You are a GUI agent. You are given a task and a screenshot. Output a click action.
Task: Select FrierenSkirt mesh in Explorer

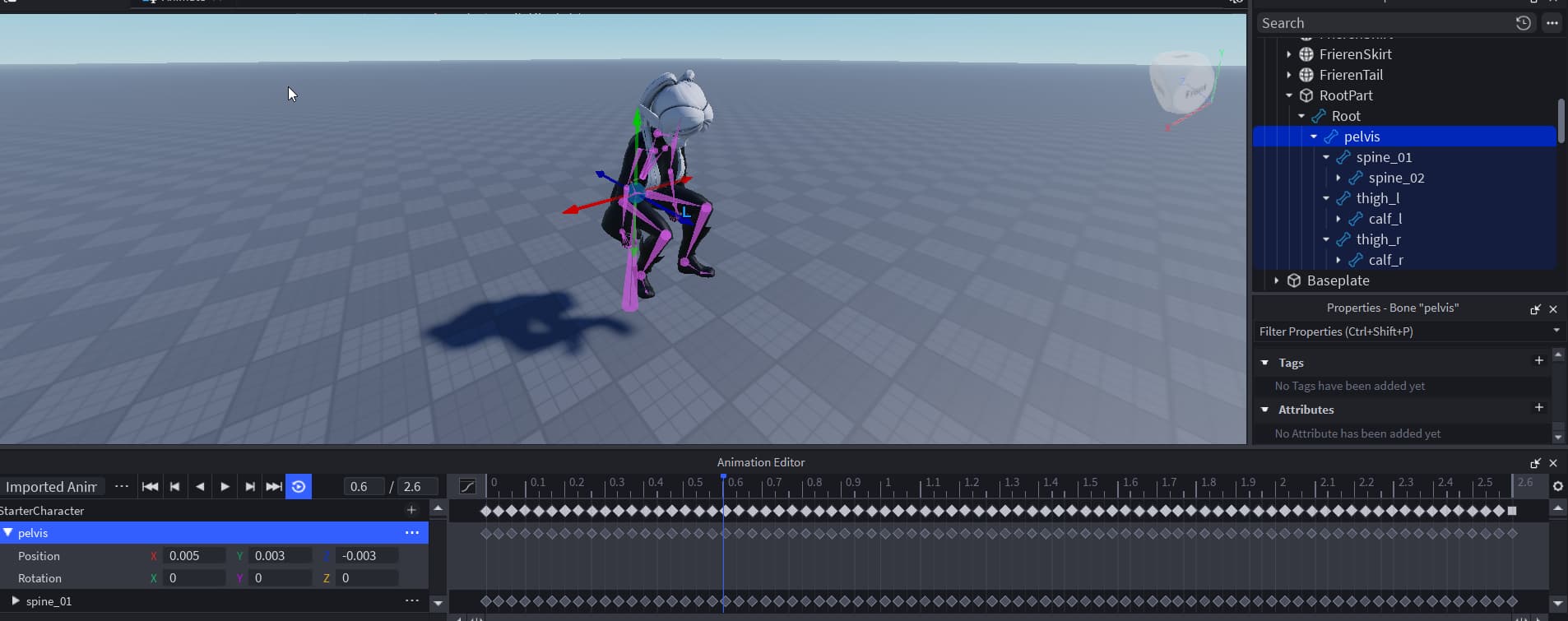(x=1356, y=54)
